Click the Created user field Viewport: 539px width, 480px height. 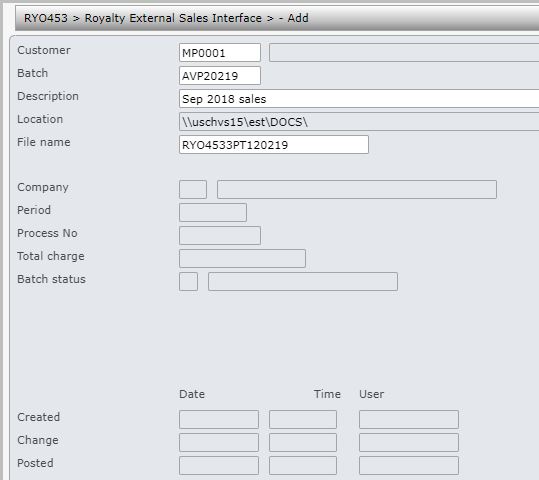click(x=409, y=419)
